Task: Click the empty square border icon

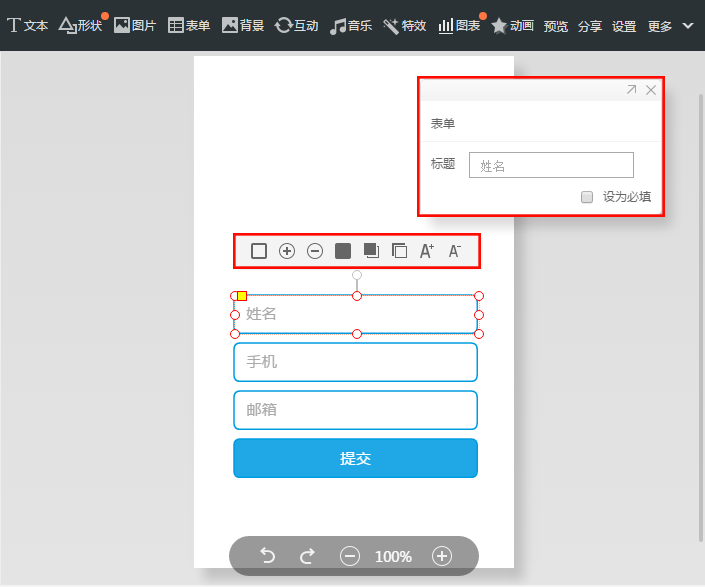Action: click(x=259, y=251)
